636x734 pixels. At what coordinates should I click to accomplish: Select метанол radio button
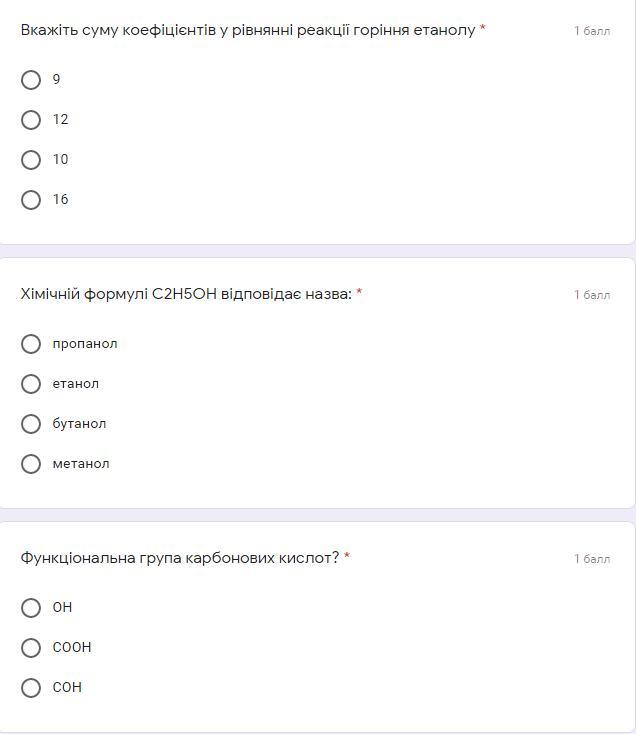(x=31, y=464)
